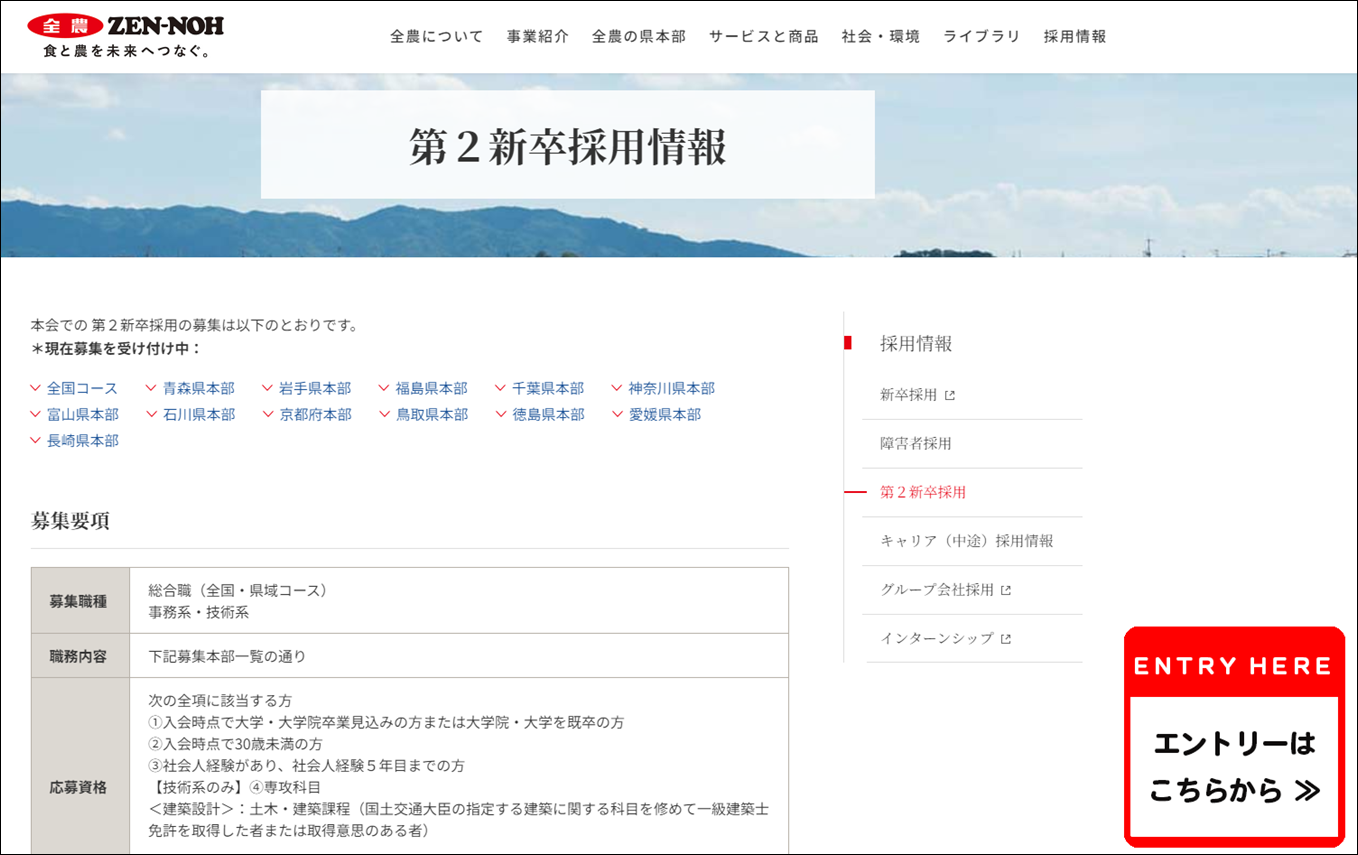
Task: Click external-link icon next to インターンシップ
Action: [1006, 638]
